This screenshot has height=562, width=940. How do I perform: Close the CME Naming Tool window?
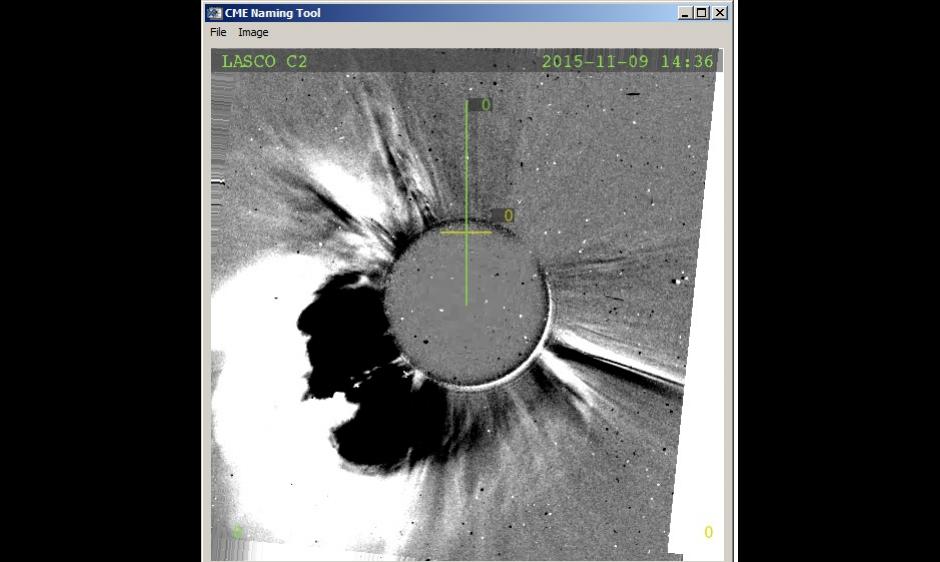(720, 13)
